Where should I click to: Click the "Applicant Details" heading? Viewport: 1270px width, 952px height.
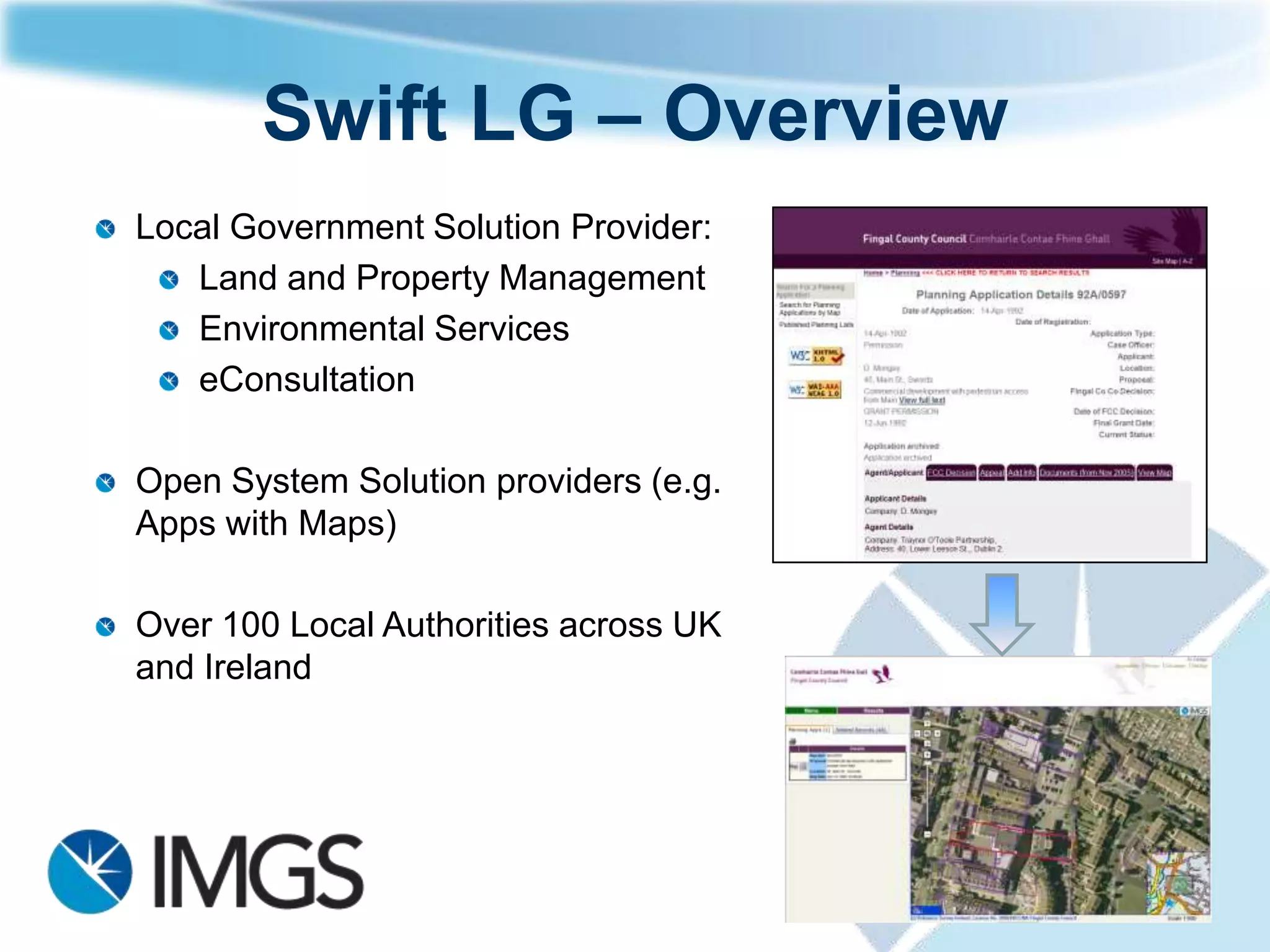pos(895,498)
